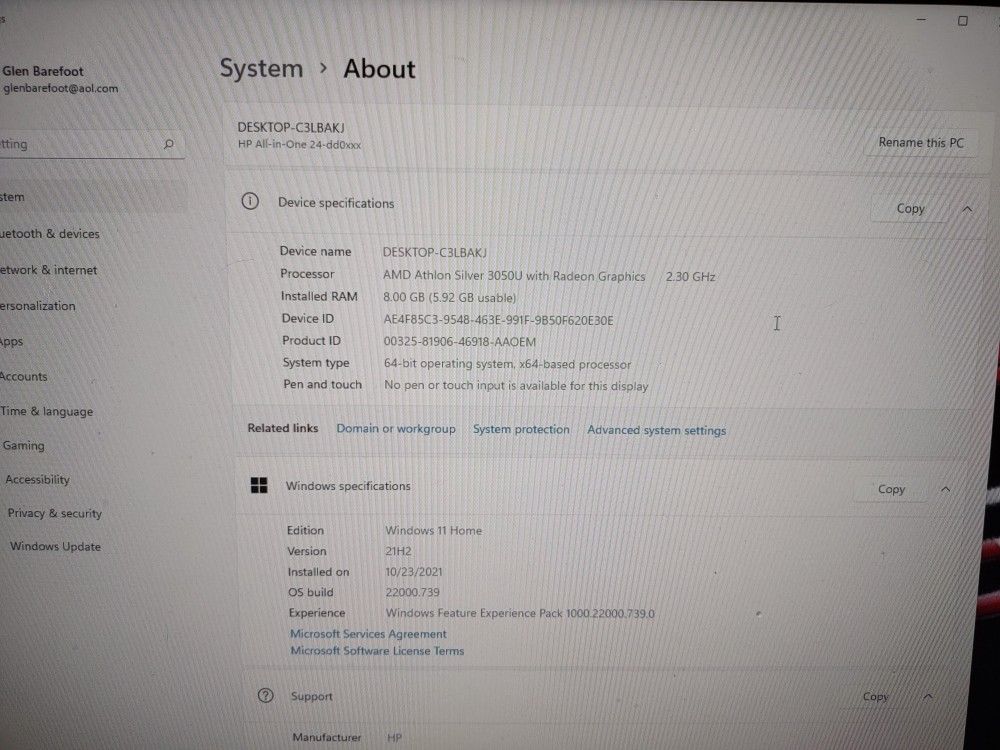This screenshot has height=750, width=1000.
Task: Click the Installed RAM value 8.00 GB
Action: pos(450,297)
